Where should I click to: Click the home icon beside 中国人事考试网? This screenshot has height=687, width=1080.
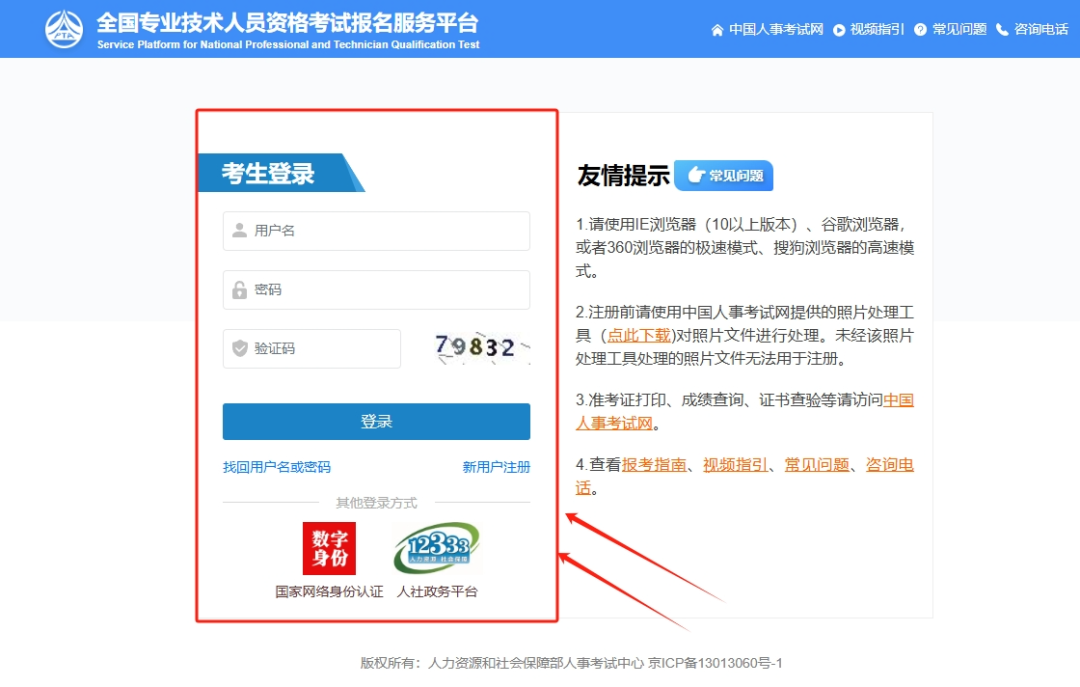point(717,30)
